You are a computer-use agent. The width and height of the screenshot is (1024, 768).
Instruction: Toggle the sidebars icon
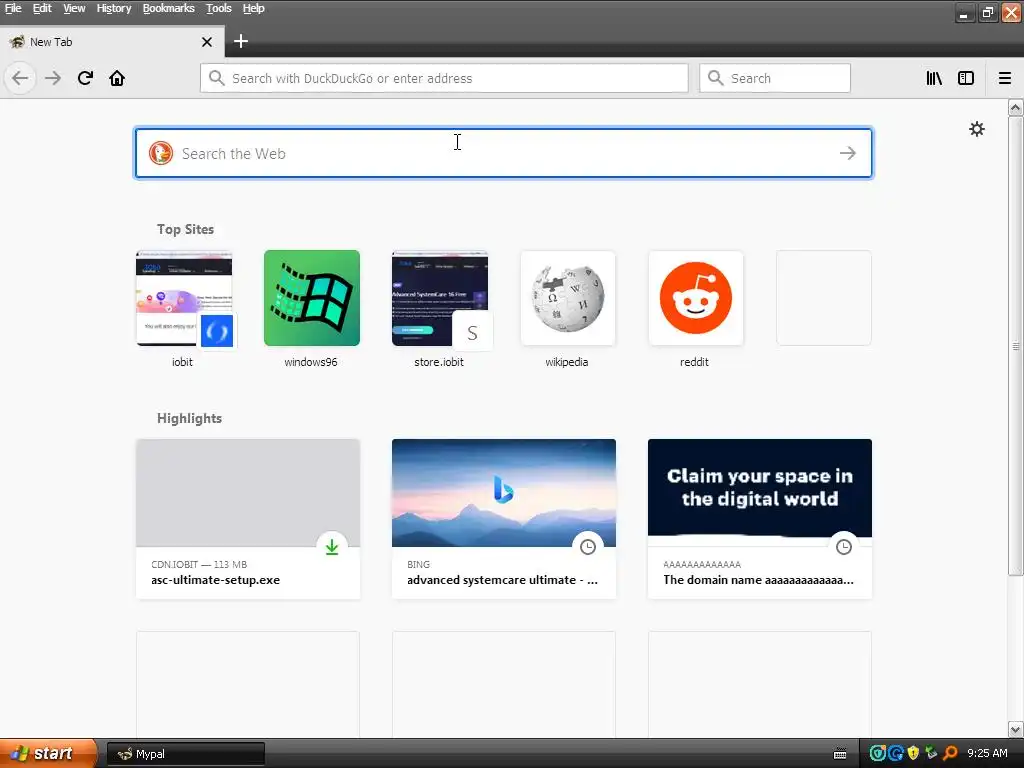coord(966,78)
